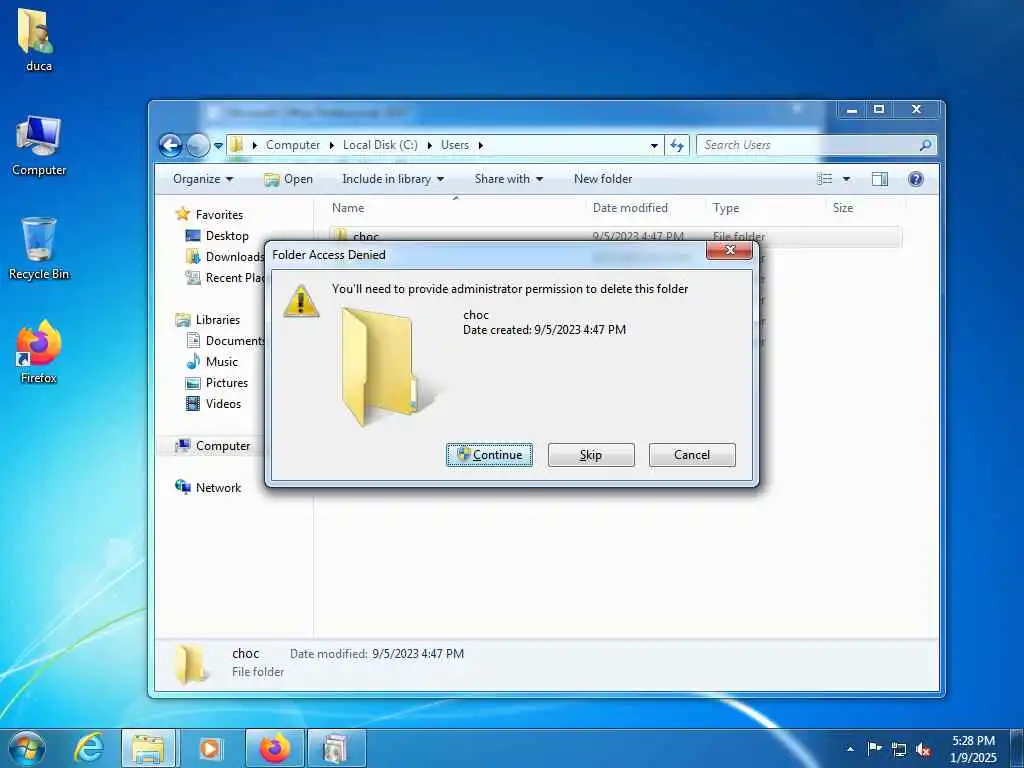Click the Firefox desktop shortcut
Screen dimensions: 1024x768
coord(39,352)
